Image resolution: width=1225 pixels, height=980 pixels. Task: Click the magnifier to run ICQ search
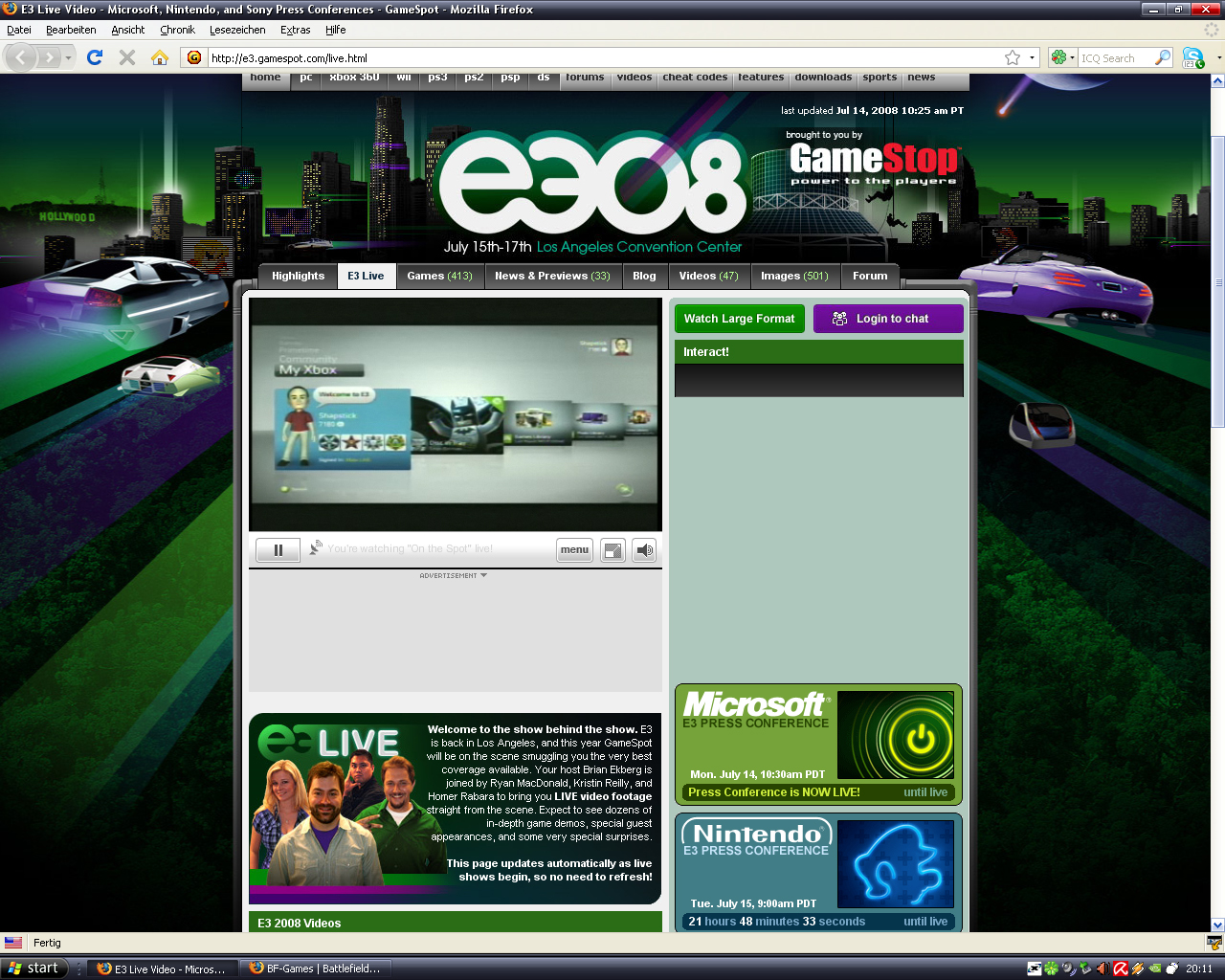(x=1163, y=57)
